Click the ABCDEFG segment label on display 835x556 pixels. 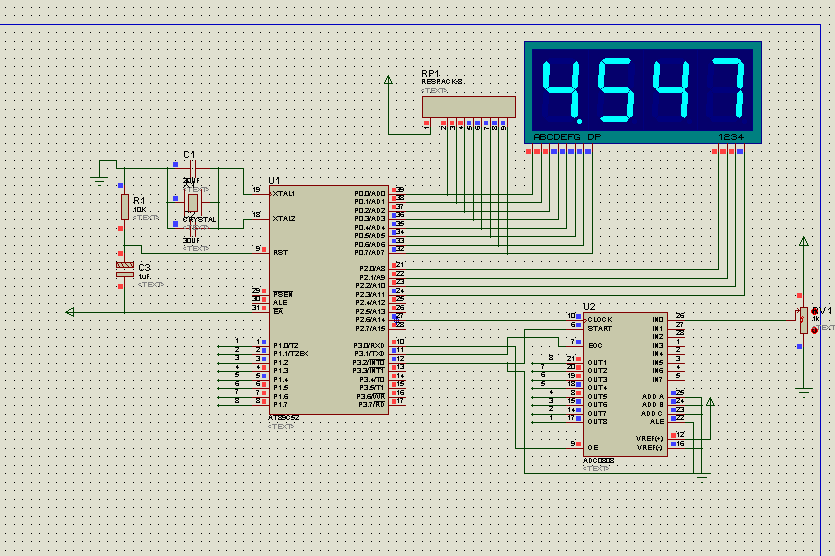click(556, 137)
